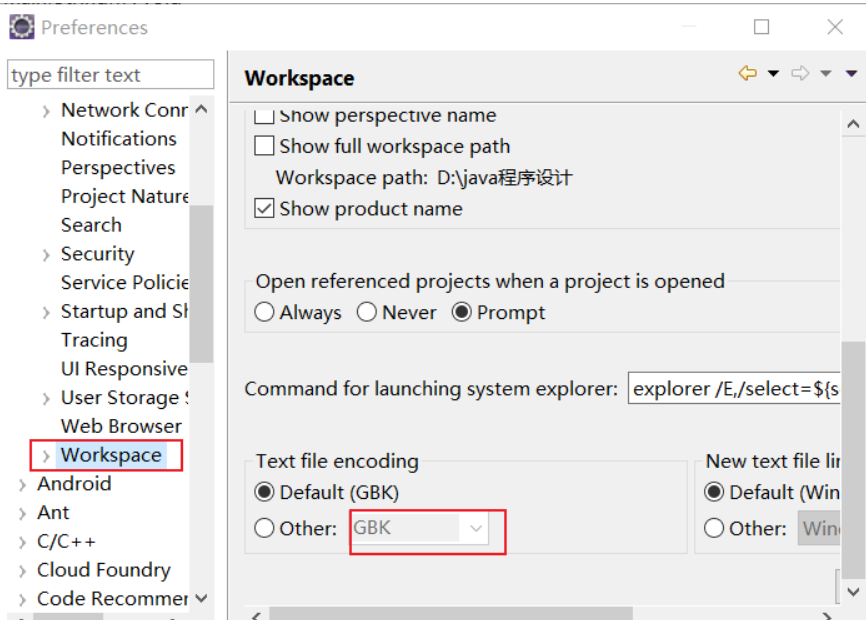Select the Always radio button
Viewport: 866px width, 620px height.
264,312
